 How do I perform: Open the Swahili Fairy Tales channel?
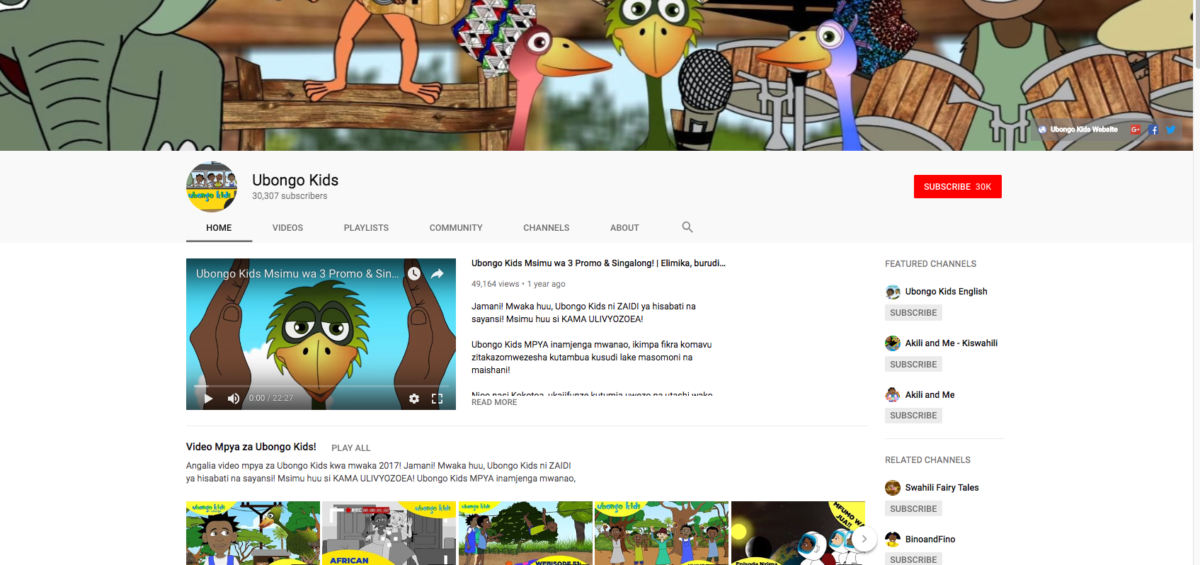[x=942, y=488]
